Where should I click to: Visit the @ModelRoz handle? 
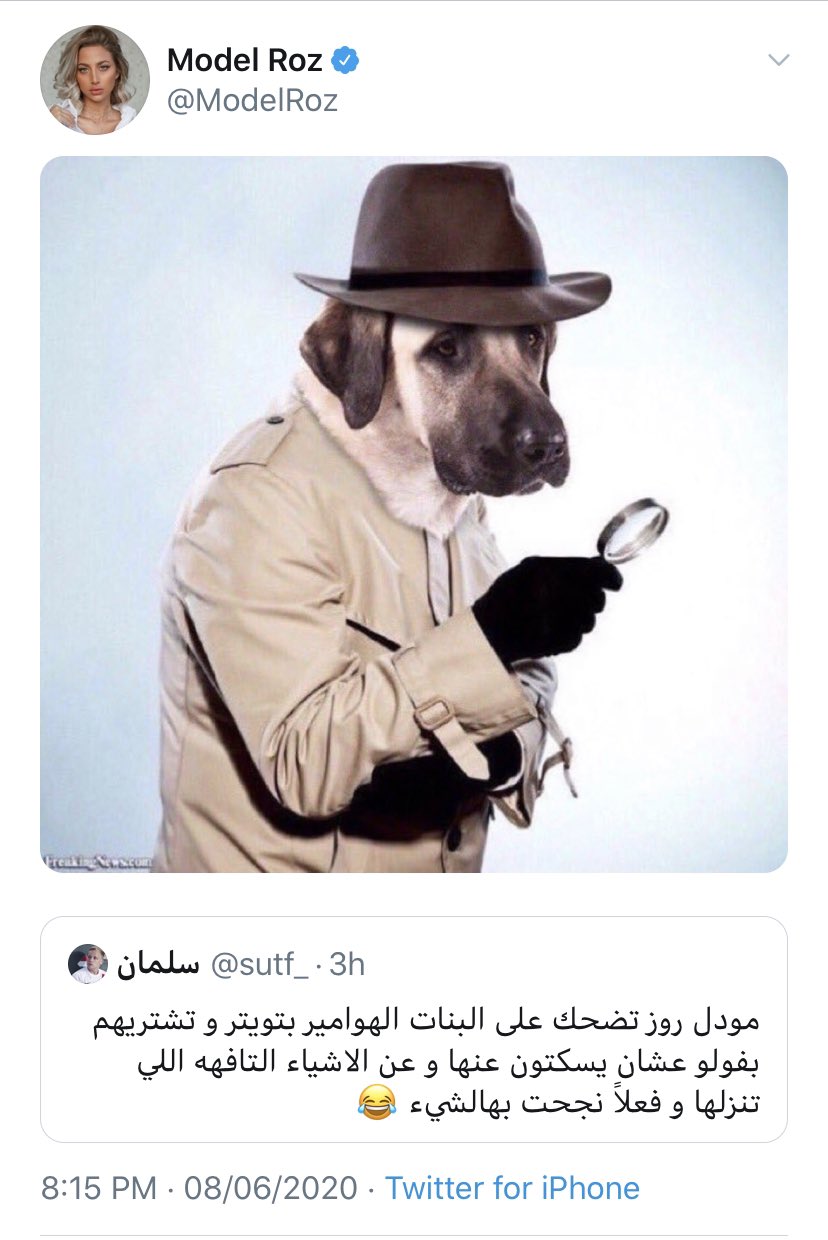coord(252,101)
